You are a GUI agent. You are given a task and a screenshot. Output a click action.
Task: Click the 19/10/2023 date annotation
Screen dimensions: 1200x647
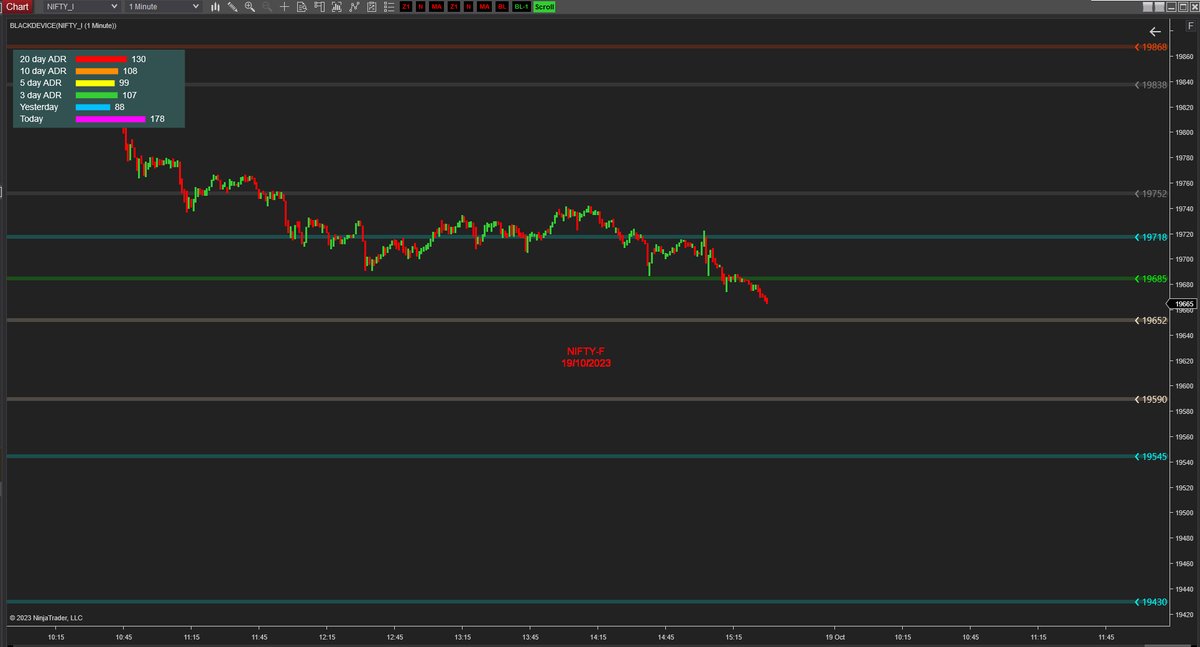tap(586, 364)
